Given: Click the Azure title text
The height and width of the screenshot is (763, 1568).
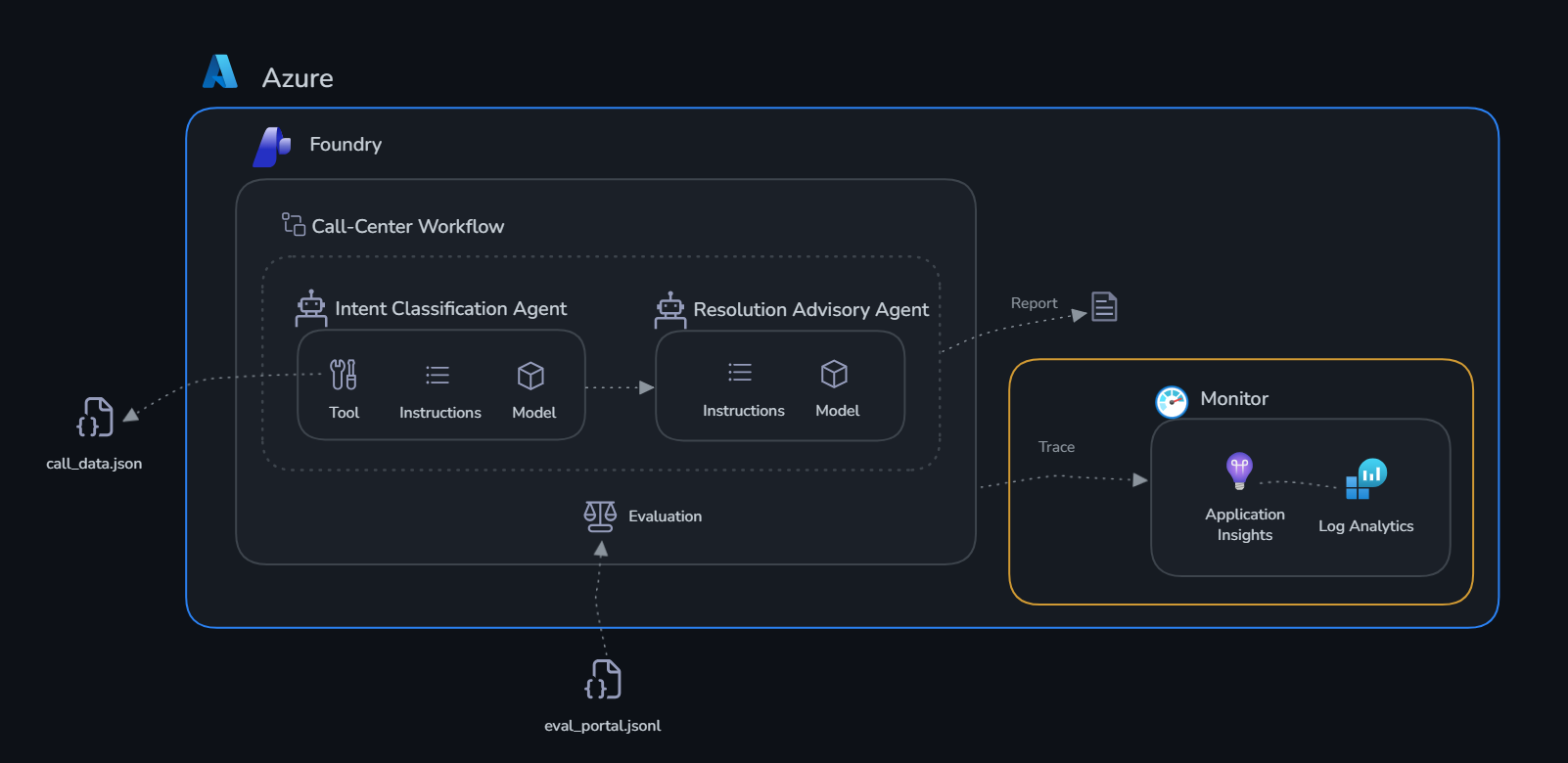Looking at the screenshot, I should [x=298, y=78].
